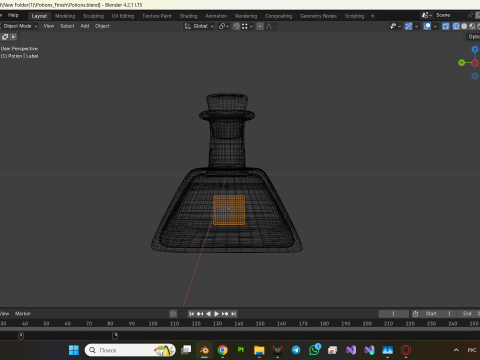This screenshot has height=360, width=480.
Task: Switch to the UV Editing workspace
Action: click(123, 16)
